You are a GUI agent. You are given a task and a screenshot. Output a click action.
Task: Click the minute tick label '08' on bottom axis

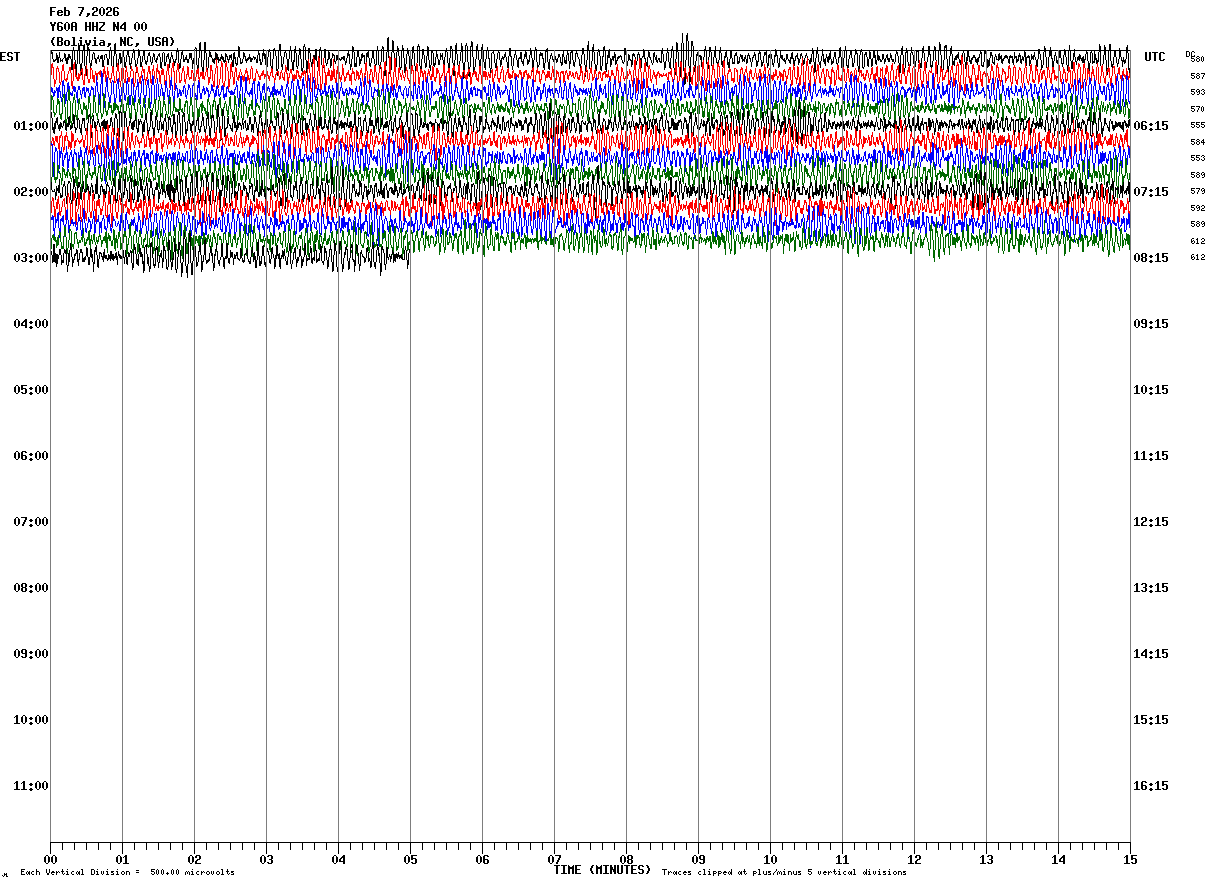tap(626, 860)
